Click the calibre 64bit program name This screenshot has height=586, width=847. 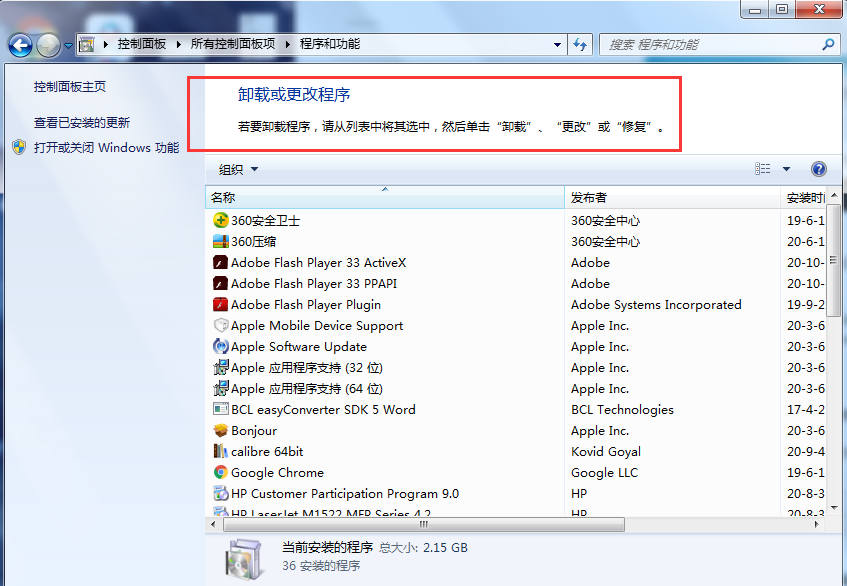(x=267, y=452)
